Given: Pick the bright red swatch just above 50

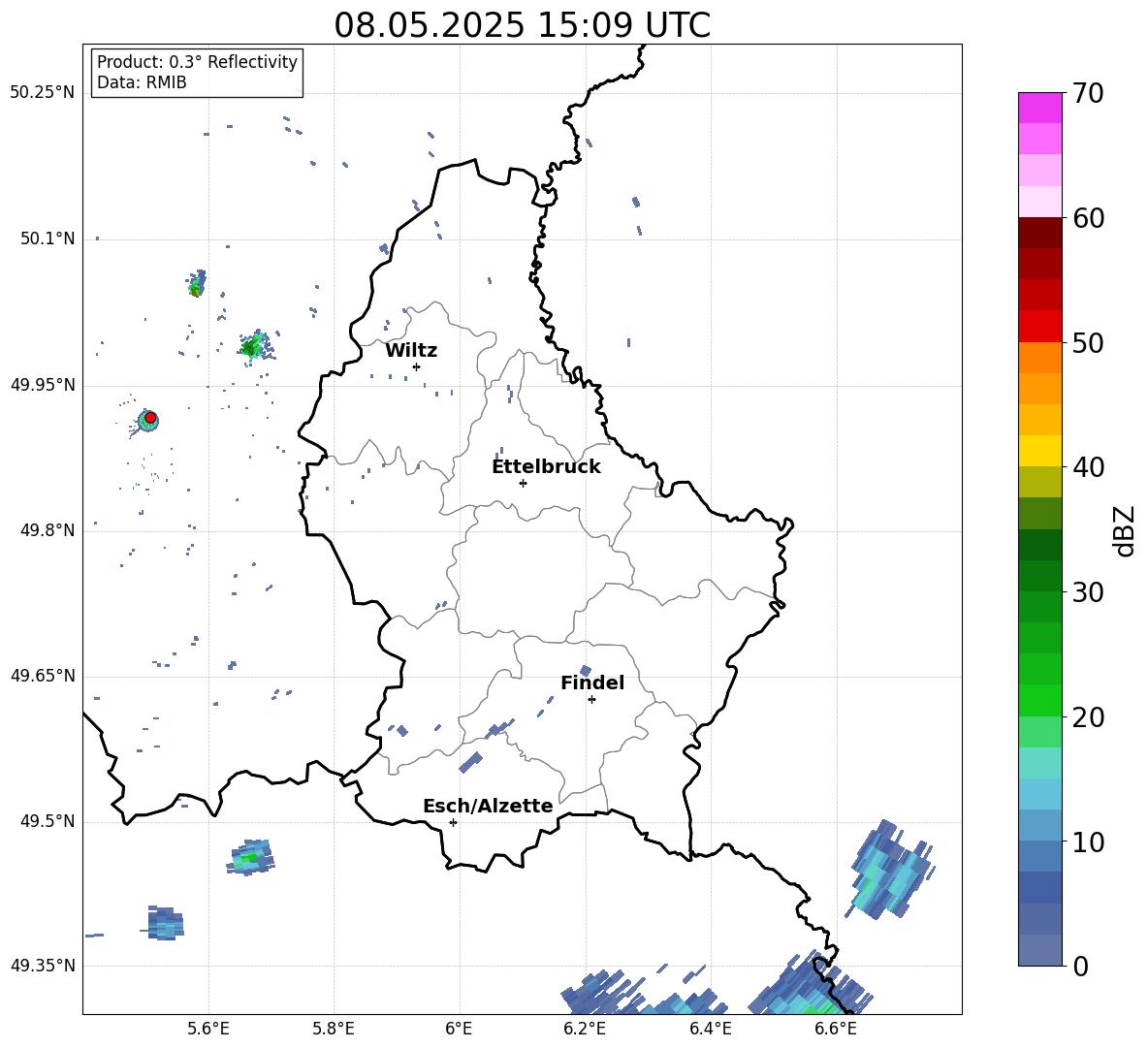Looking at the screenshot, I should [1040, 327].
